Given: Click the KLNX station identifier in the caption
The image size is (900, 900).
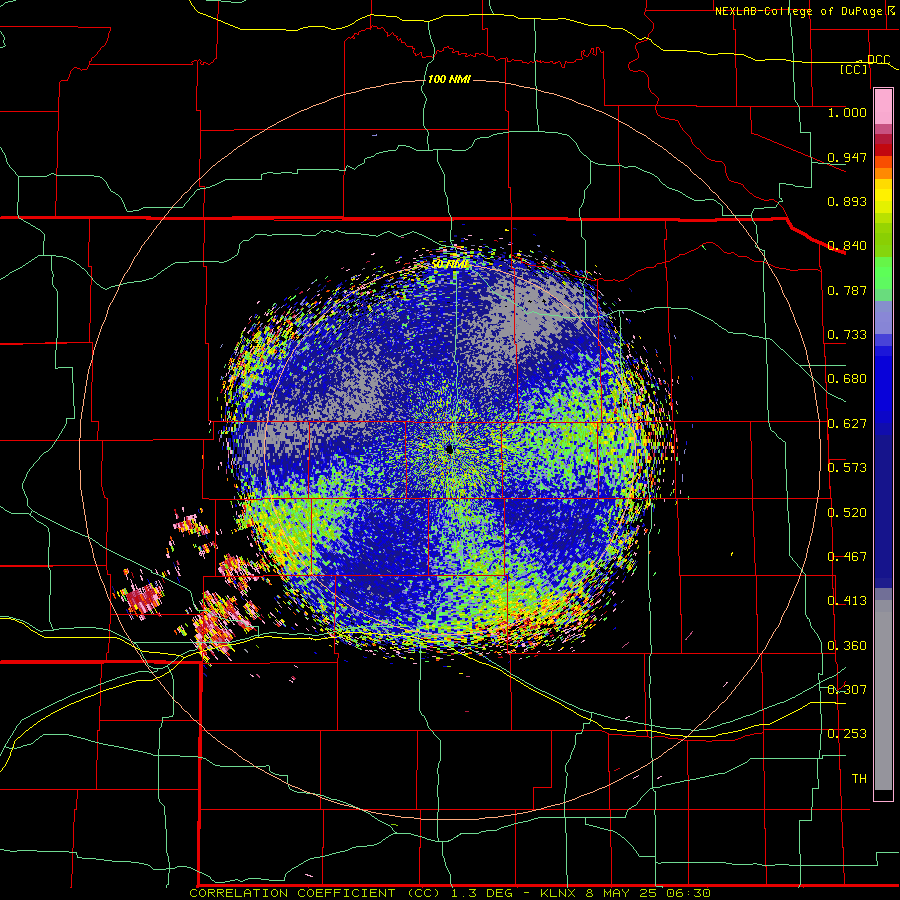Looking at the screenshot, I should coord(557,893).
